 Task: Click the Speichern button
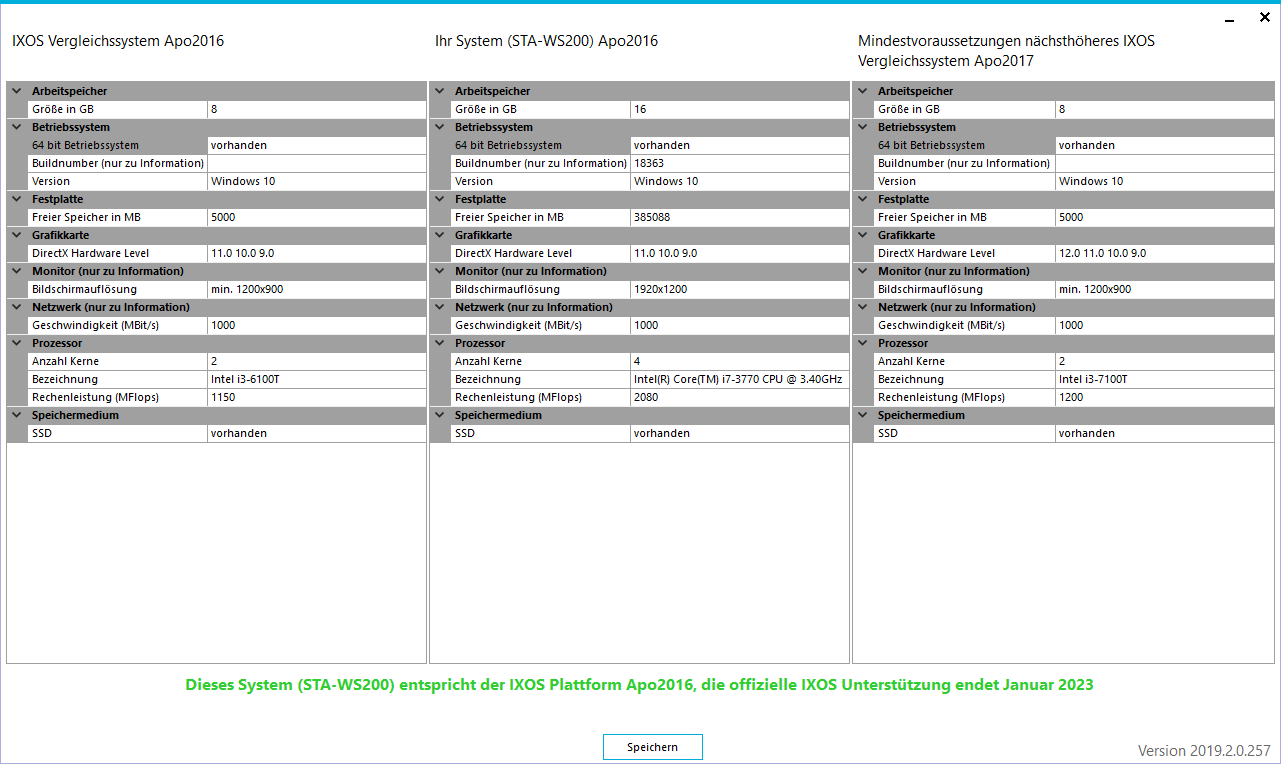pos(652,747)
